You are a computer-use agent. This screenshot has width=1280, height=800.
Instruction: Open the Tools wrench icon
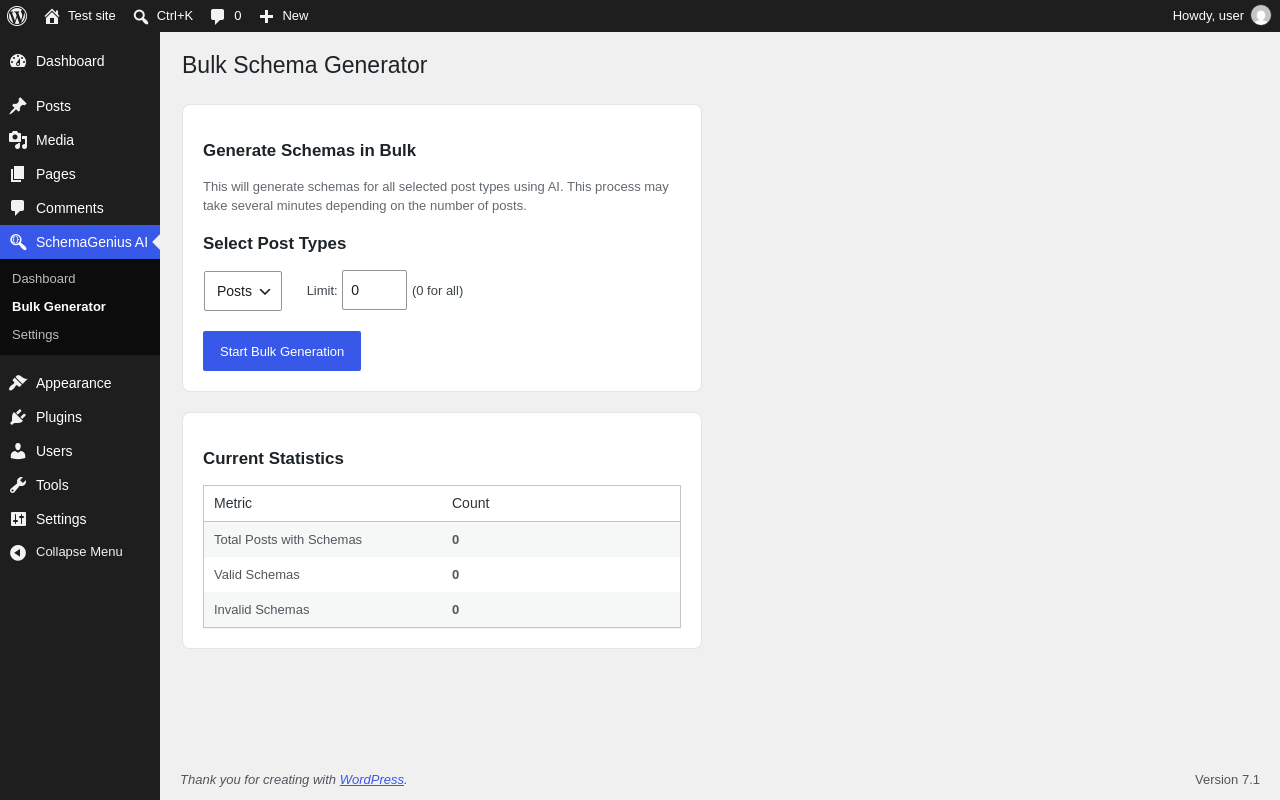pyautogui.click(x=18, y=485)
